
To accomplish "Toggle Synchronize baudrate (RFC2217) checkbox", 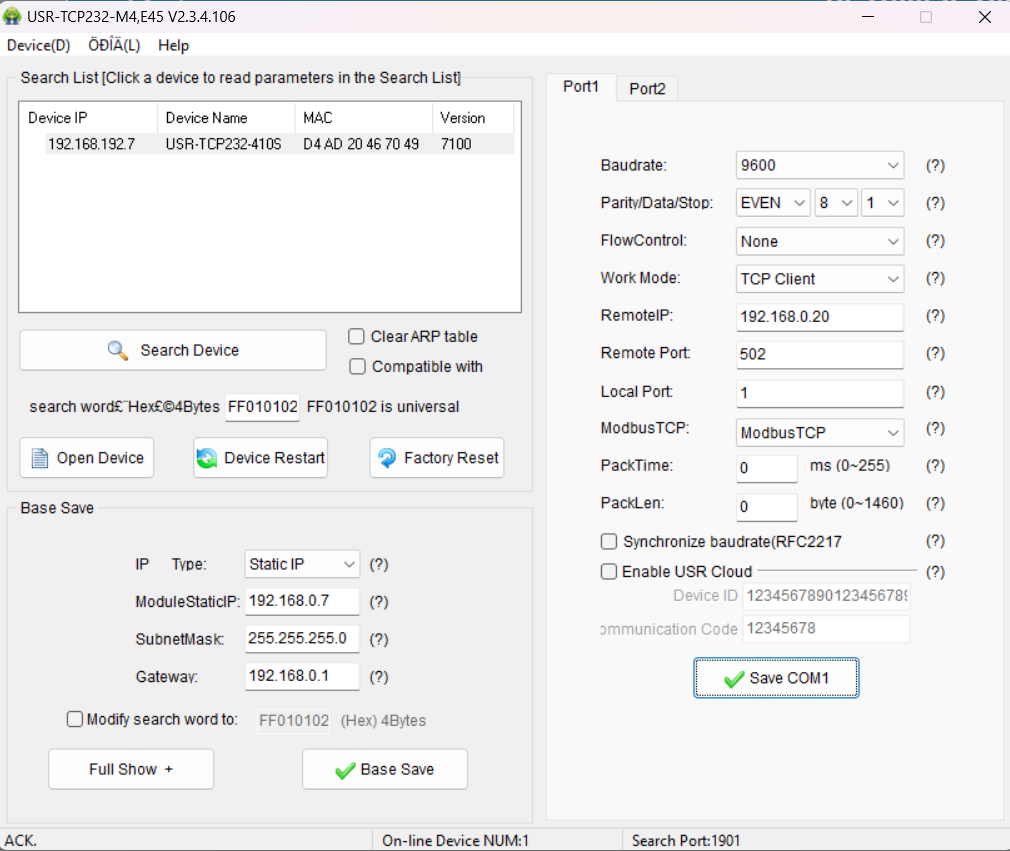I will tap(609, 542).
